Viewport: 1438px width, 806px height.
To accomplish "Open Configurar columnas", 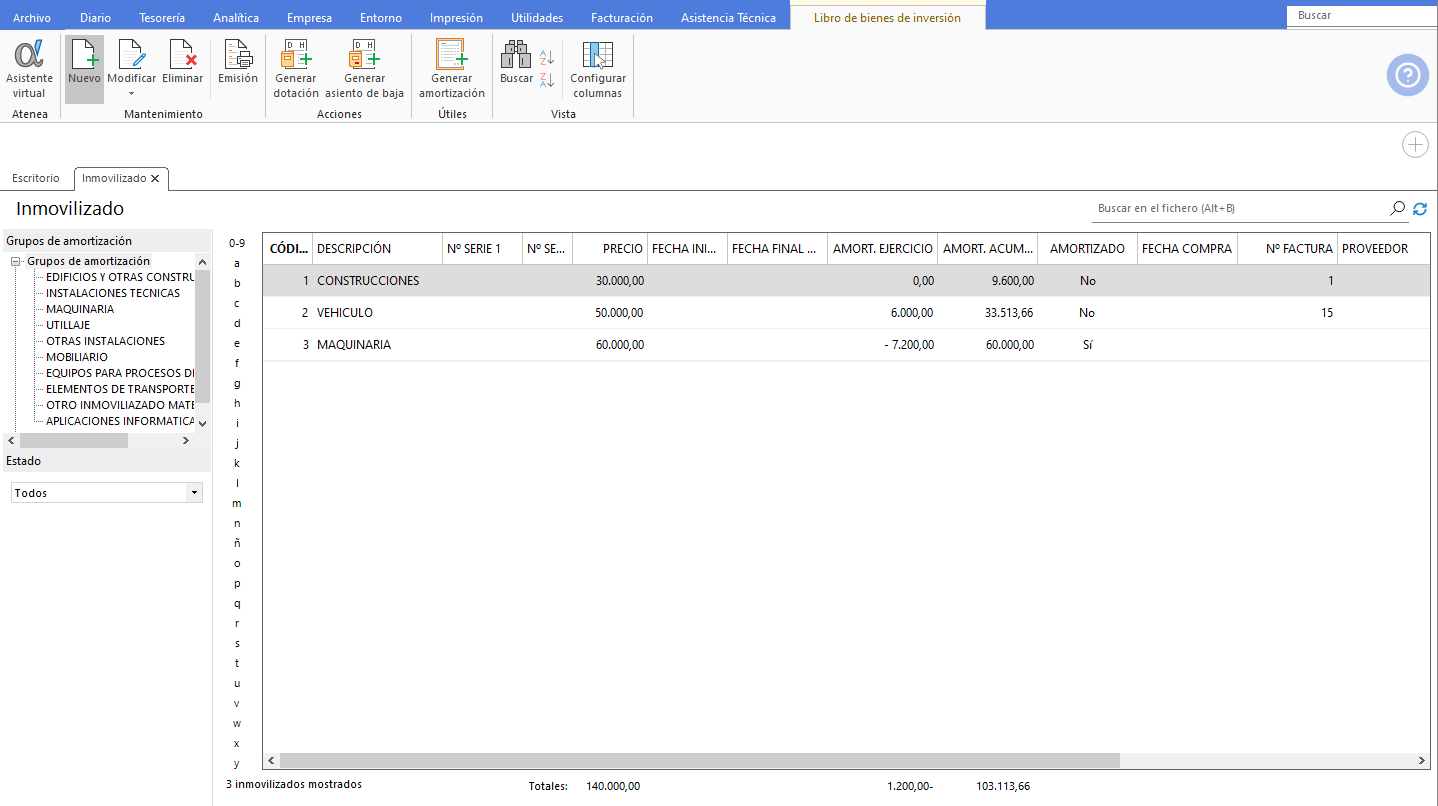I will (598, 69).
